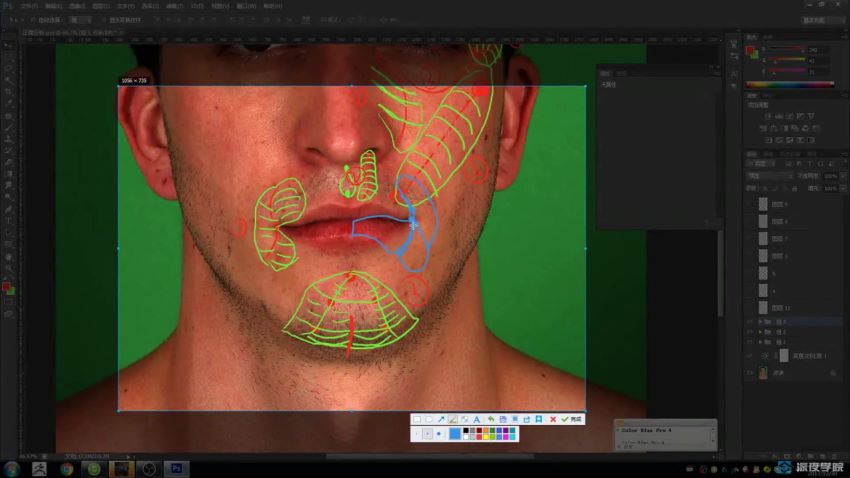Open the second menu in menu bar
This screenshot has width=850, height=478.
pos(53,6)
